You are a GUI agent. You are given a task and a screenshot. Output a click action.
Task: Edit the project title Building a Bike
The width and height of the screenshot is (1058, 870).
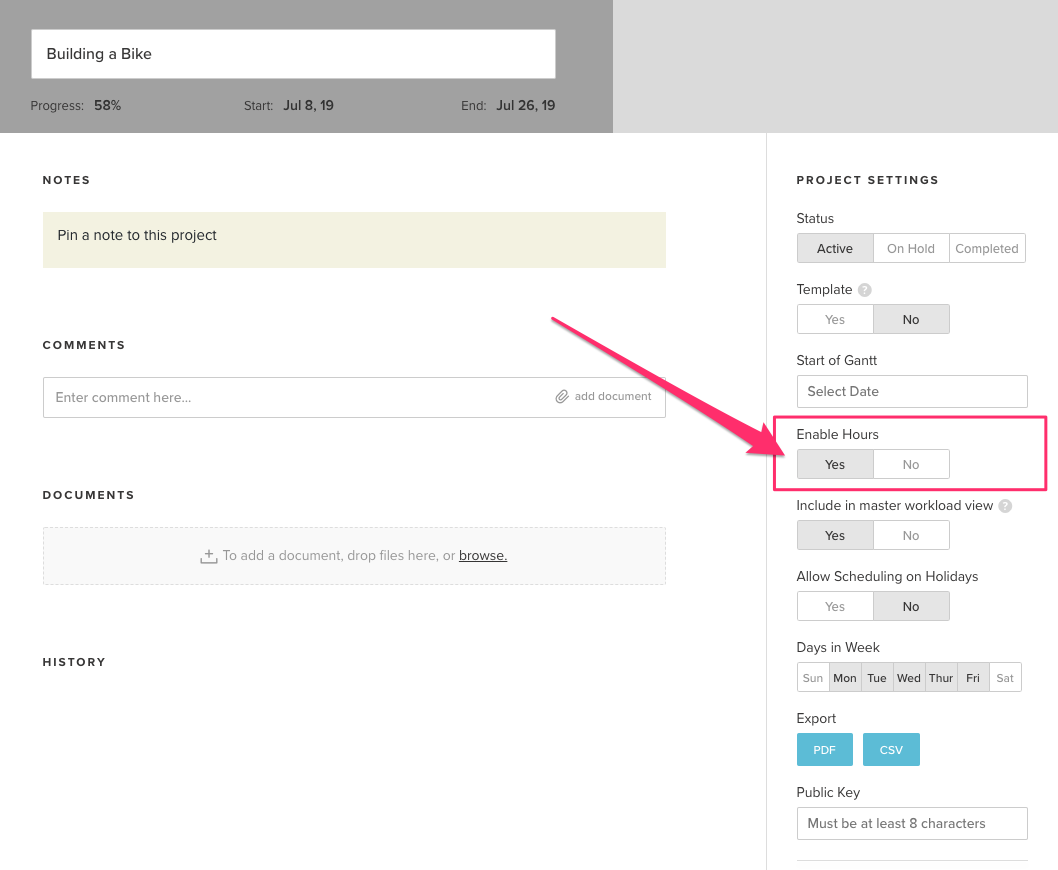pyautogui.click(x=292, y=53)
